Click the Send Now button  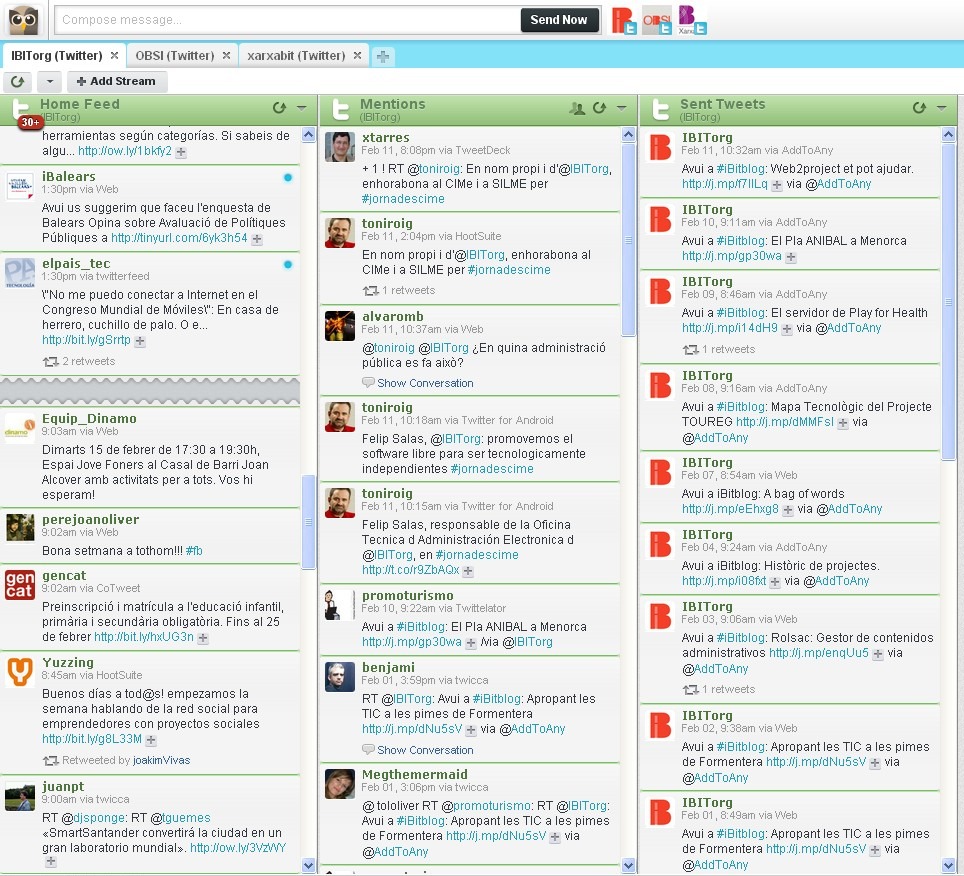click(558, 20)
